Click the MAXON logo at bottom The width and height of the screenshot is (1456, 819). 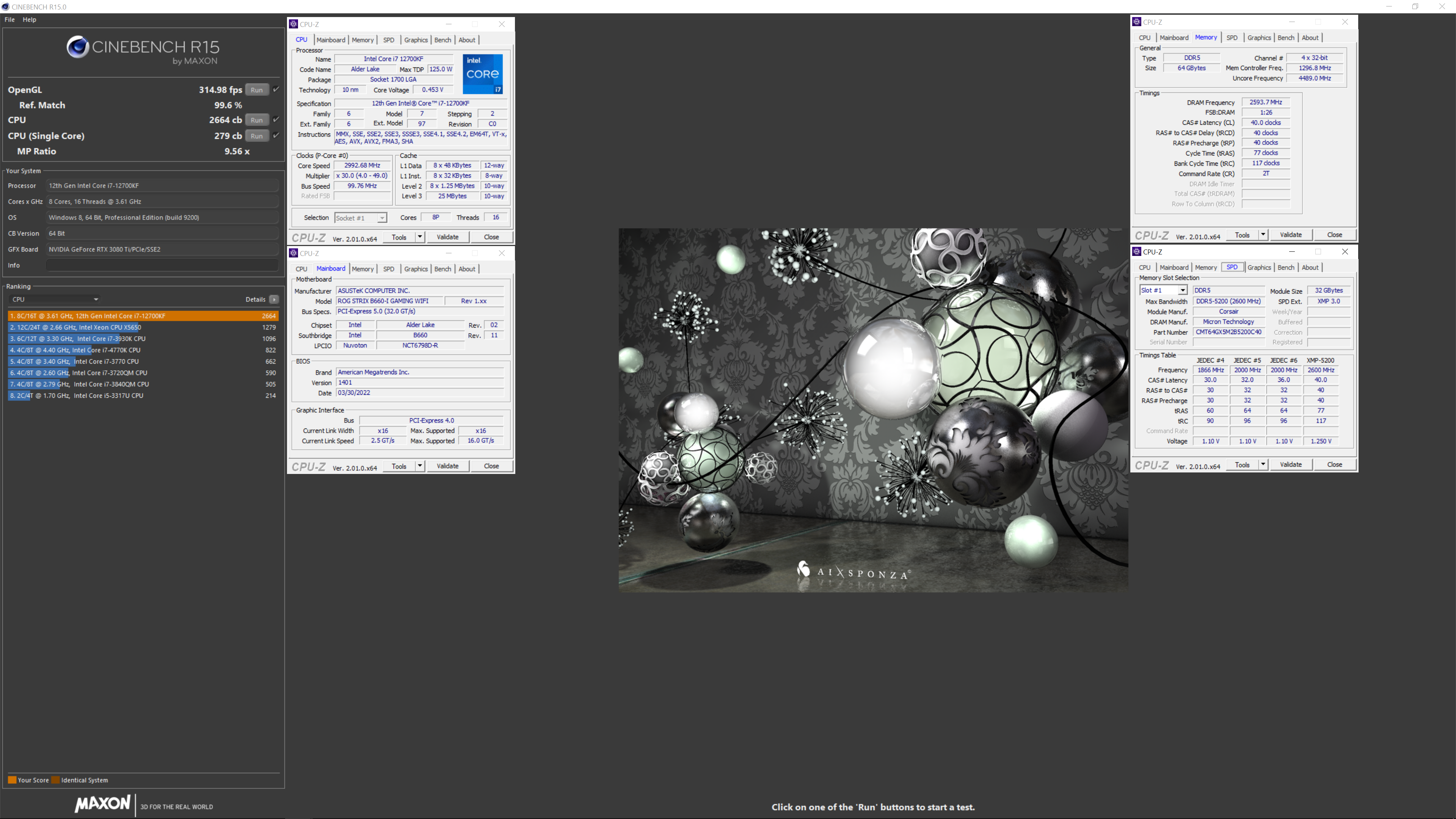point(102,803)
